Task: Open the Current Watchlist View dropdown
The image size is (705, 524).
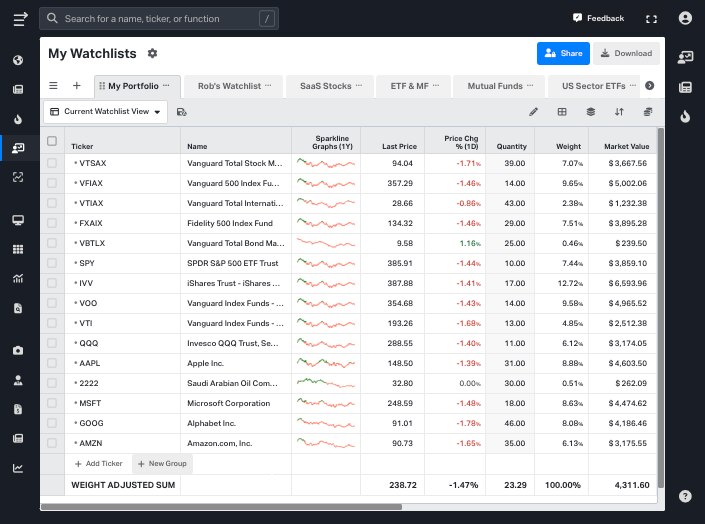Action: [106, 112]
